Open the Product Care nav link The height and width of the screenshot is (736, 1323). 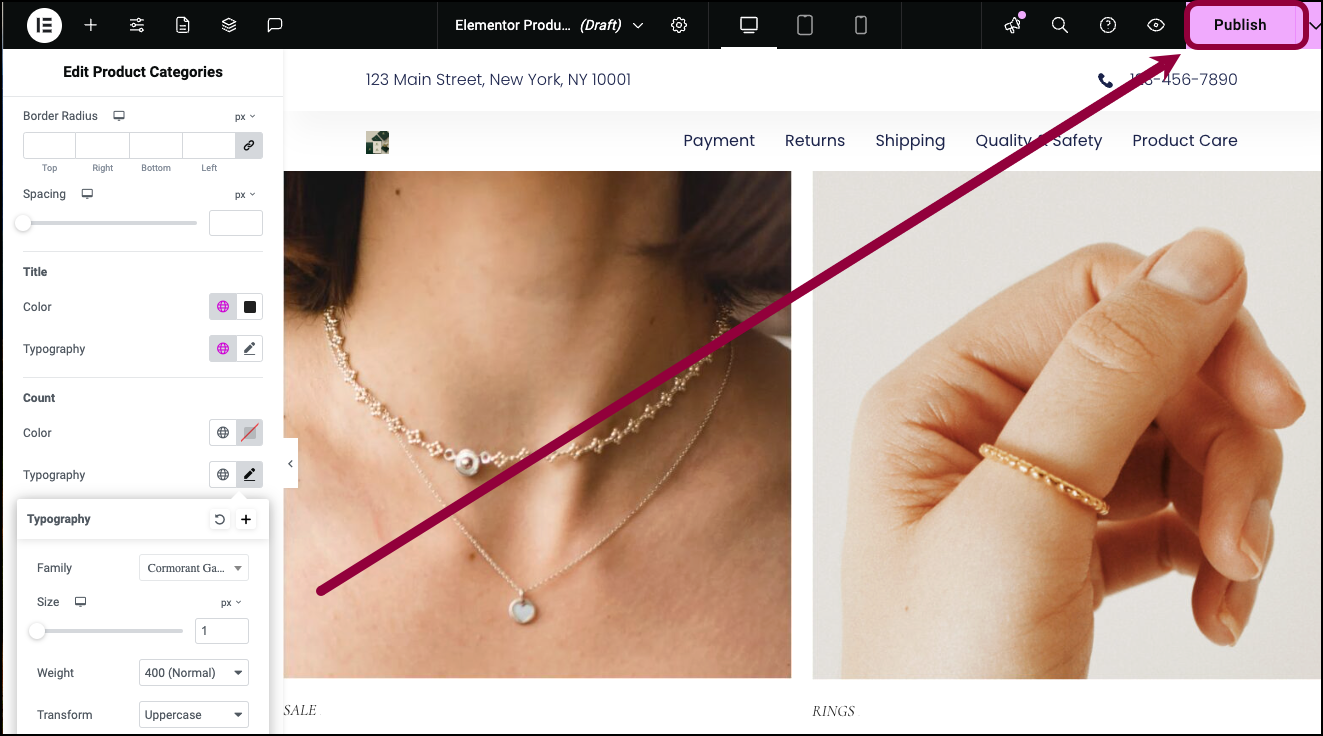[x=1185, y=141]
